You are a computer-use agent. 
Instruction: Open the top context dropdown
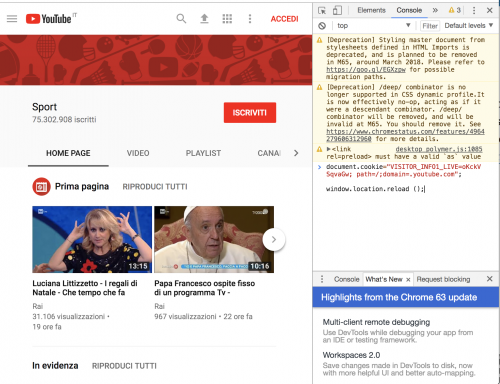point(373,26)
